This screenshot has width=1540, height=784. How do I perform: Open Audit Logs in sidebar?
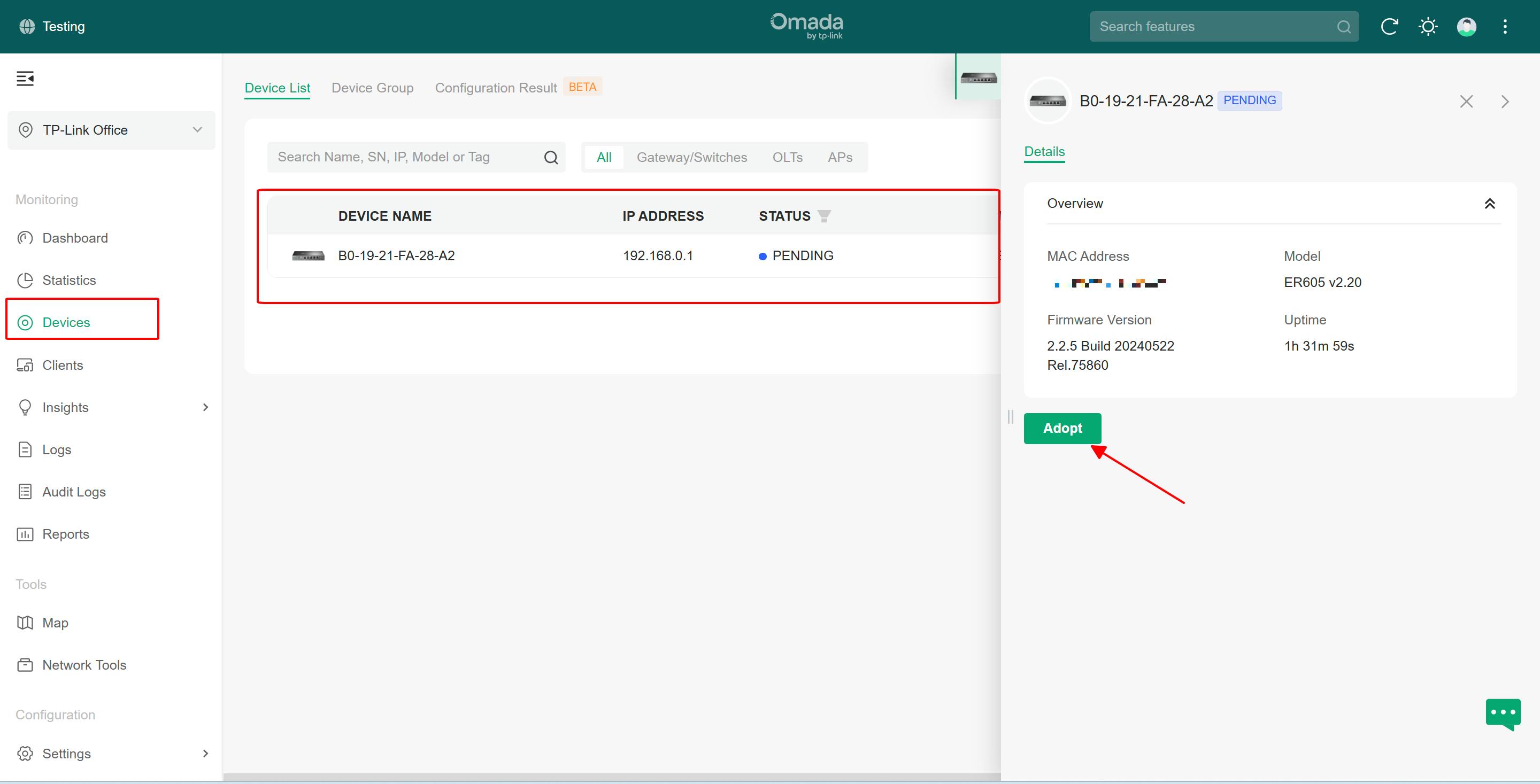[74, 492]
